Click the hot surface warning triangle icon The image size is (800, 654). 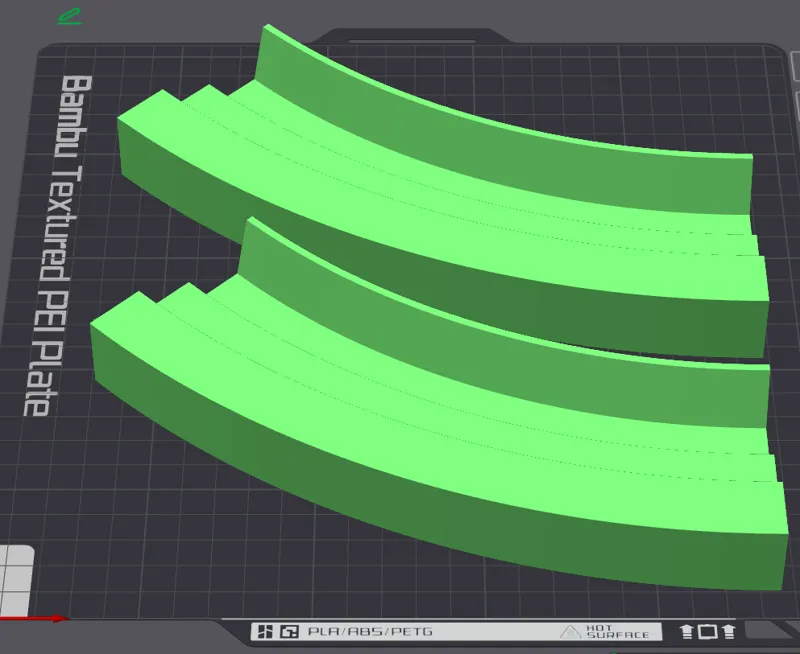coord(570,632)
